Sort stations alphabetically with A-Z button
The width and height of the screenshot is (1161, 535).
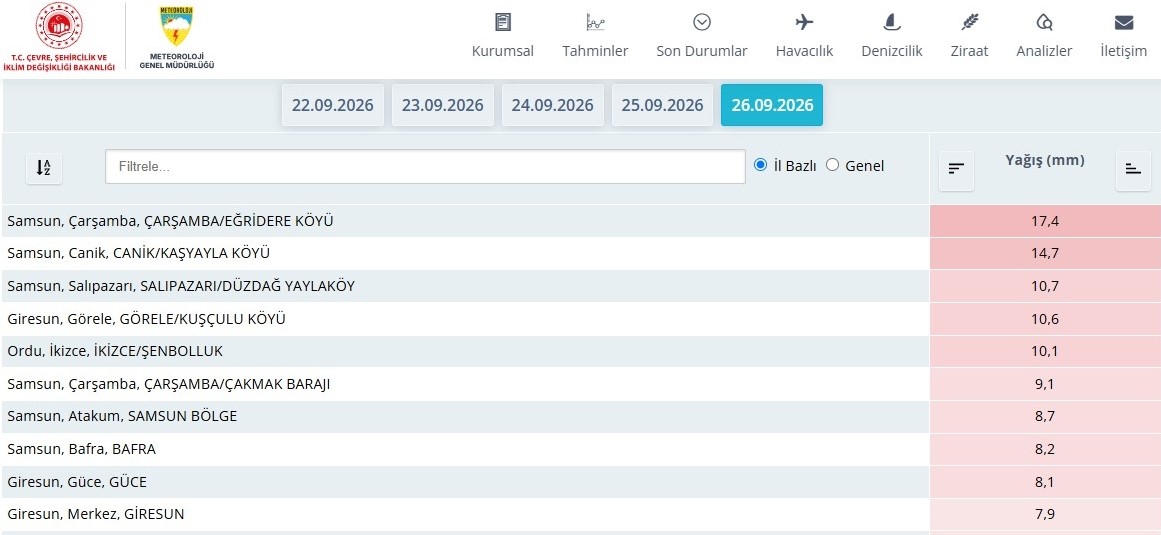[x=44, y=168]
